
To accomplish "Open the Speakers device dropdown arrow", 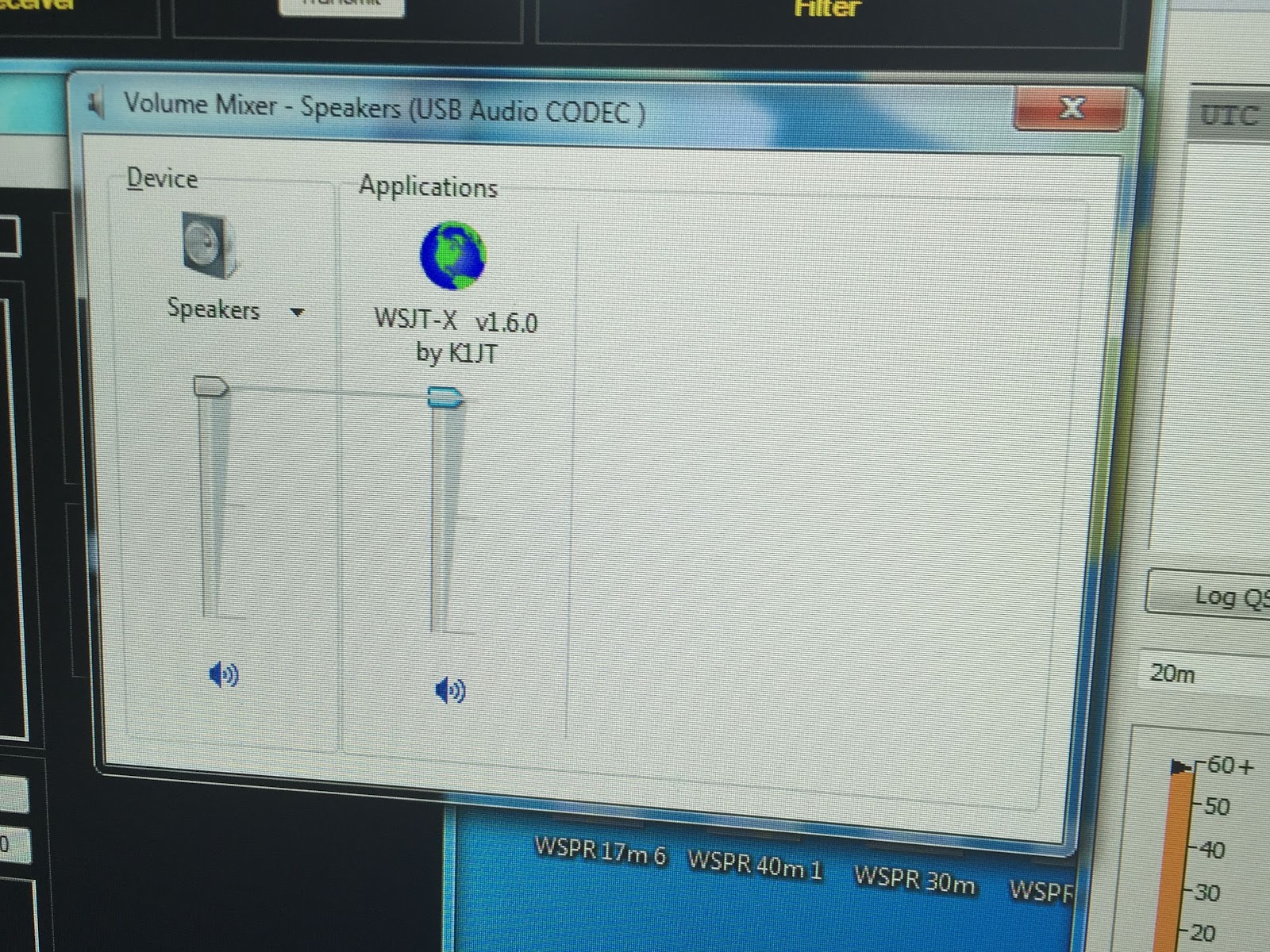I will pos(298,313).
